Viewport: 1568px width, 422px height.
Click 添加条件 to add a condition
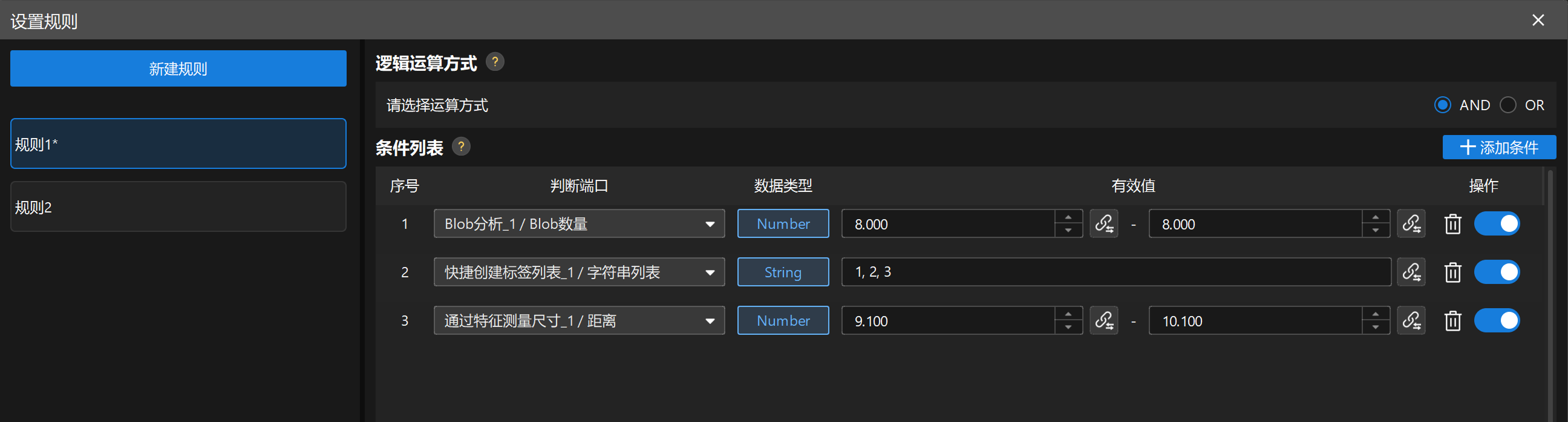coord(1499,147)
